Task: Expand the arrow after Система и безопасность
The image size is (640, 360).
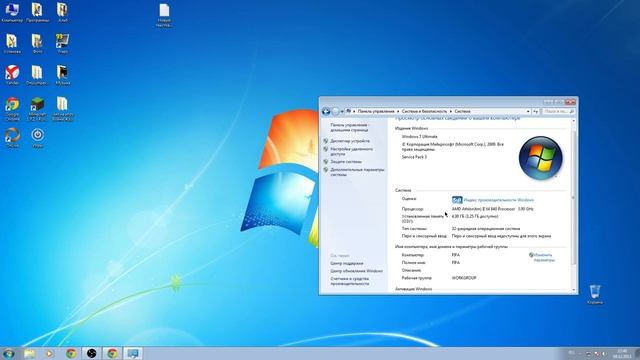Action: coord(451,111)
